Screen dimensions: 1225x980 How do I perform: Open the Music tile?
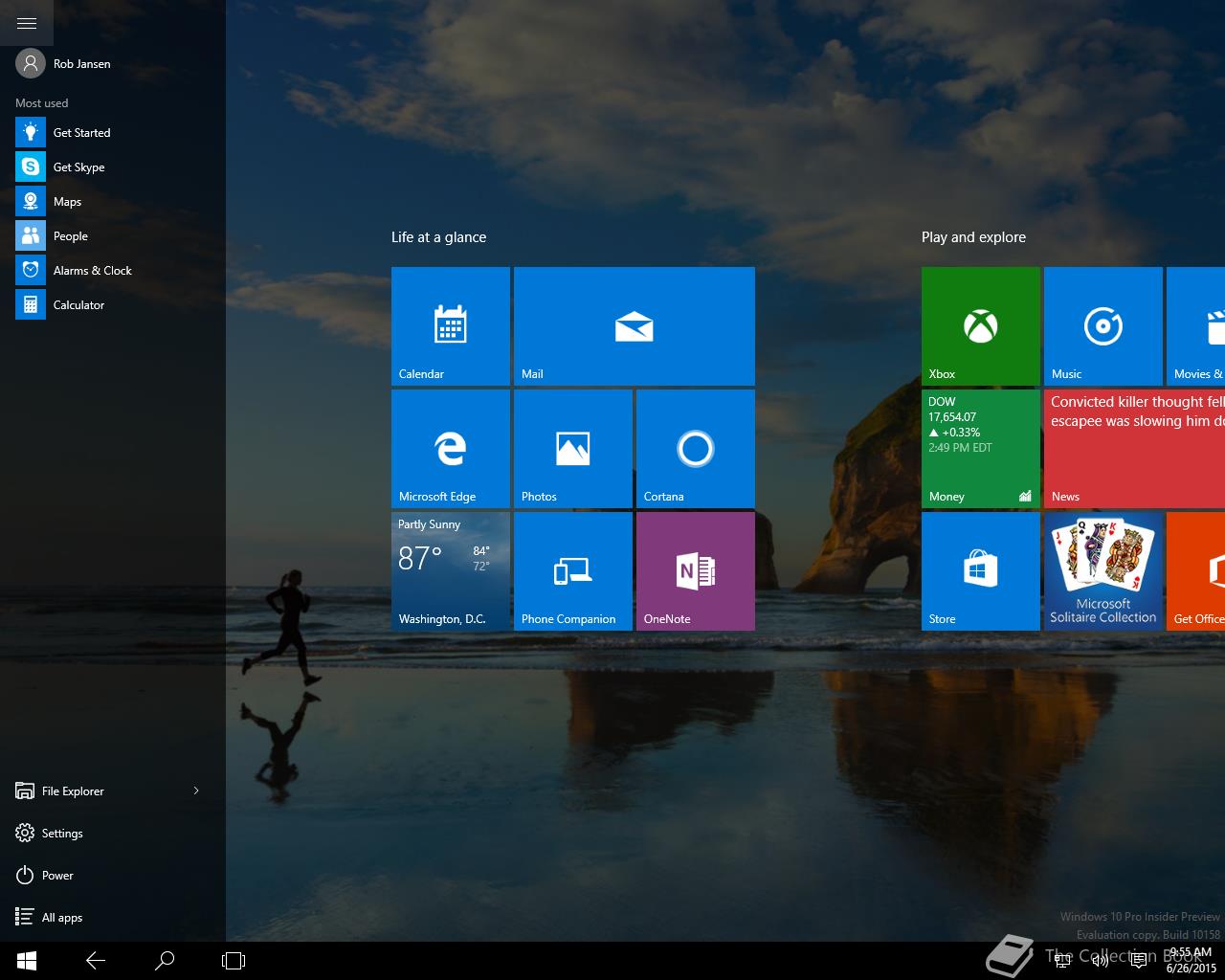(1103, 326)
